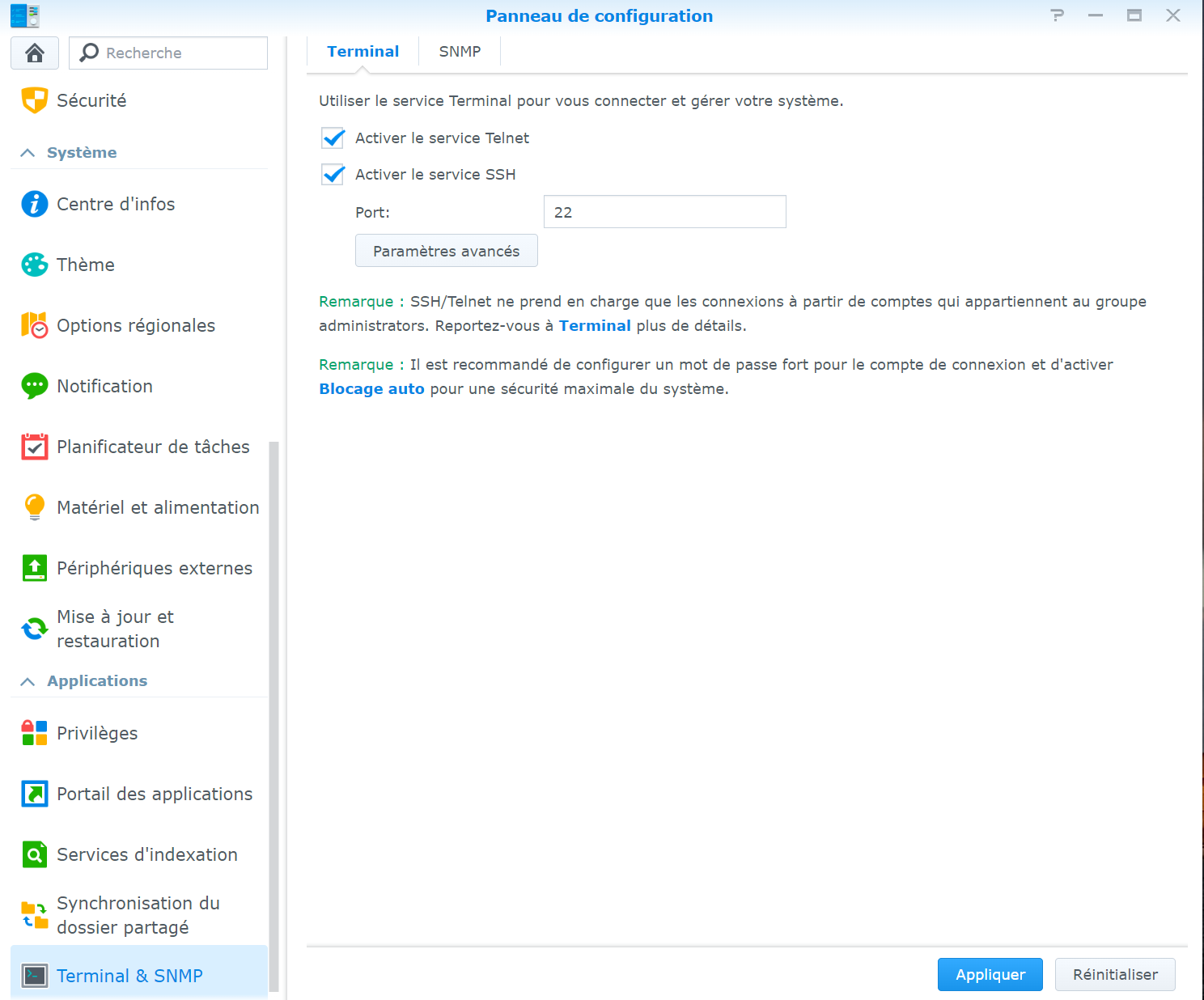Image resolution: width=1204 pixels, height=1000 pixels.
Task: Switch to the SNMP tab
Action: point(460,52)
